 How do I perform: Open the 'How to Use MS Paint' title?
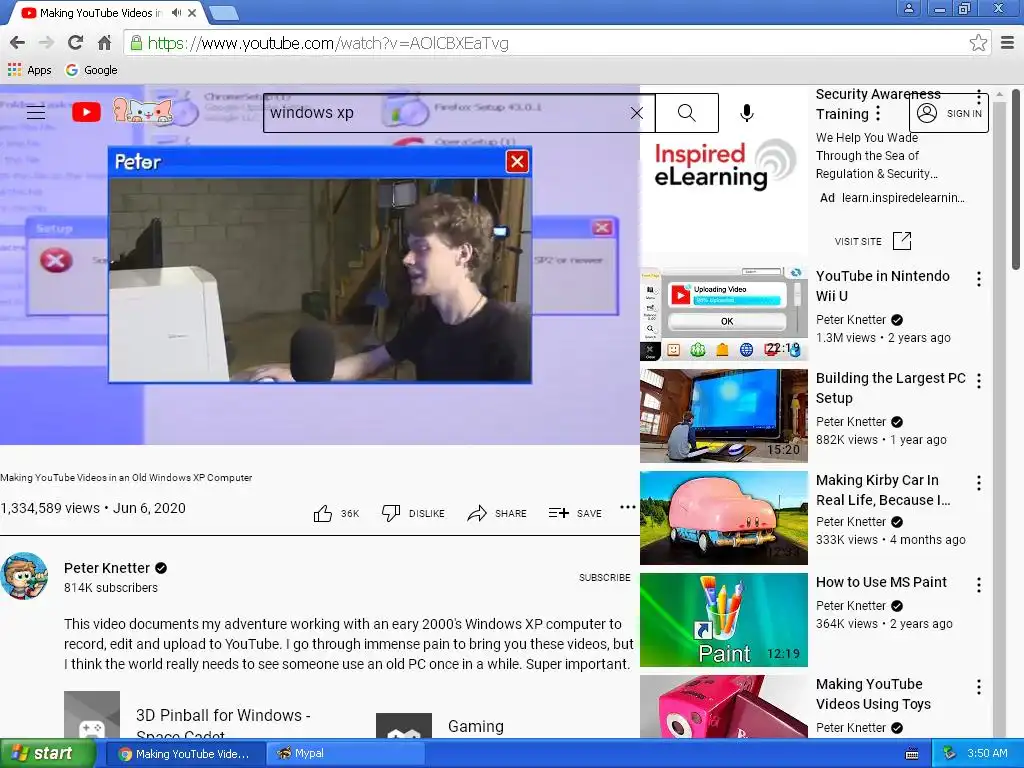[881, 582]
